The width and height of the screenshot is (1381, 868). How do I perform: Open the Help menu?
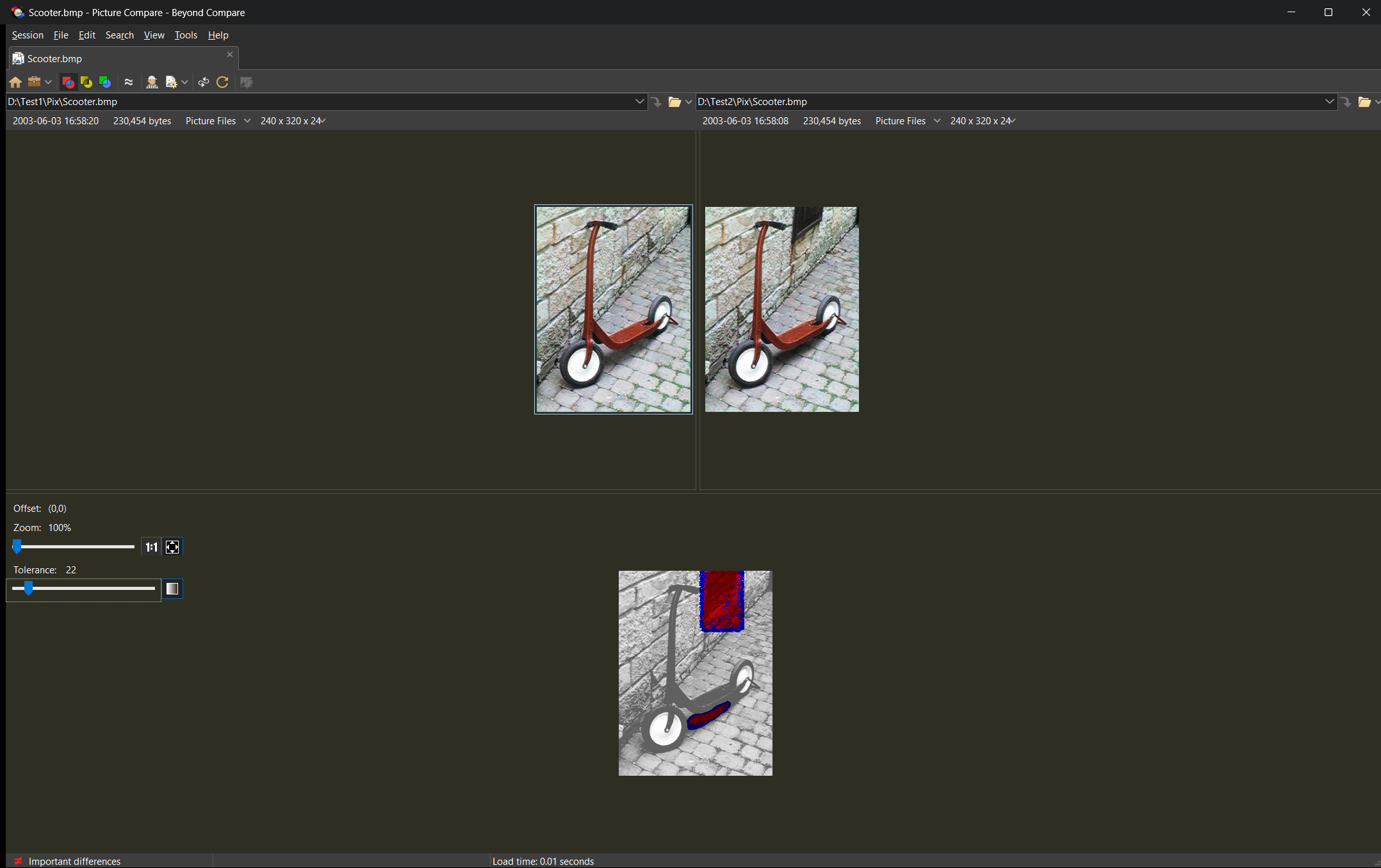point(218,35)
